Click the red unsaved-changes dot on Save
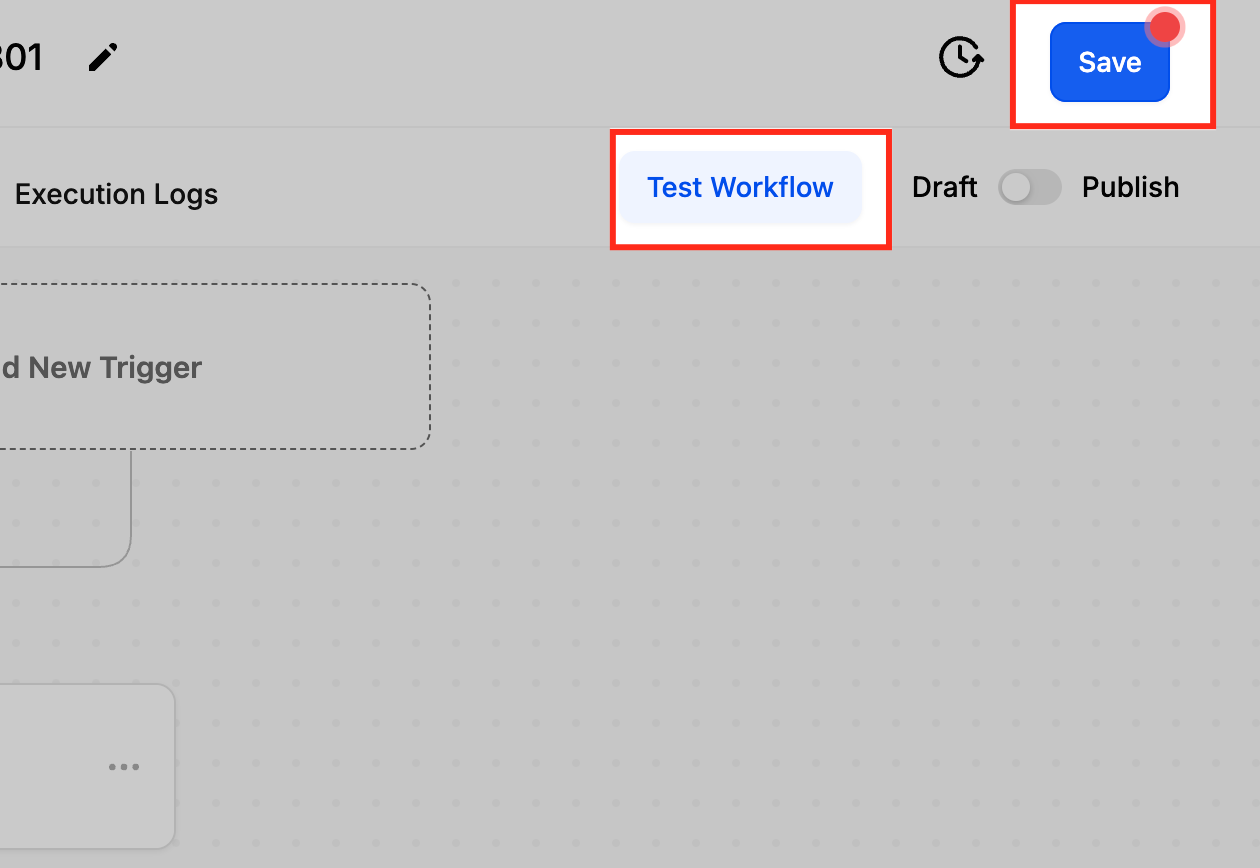1260x868 pixels. pos(1164,28)
